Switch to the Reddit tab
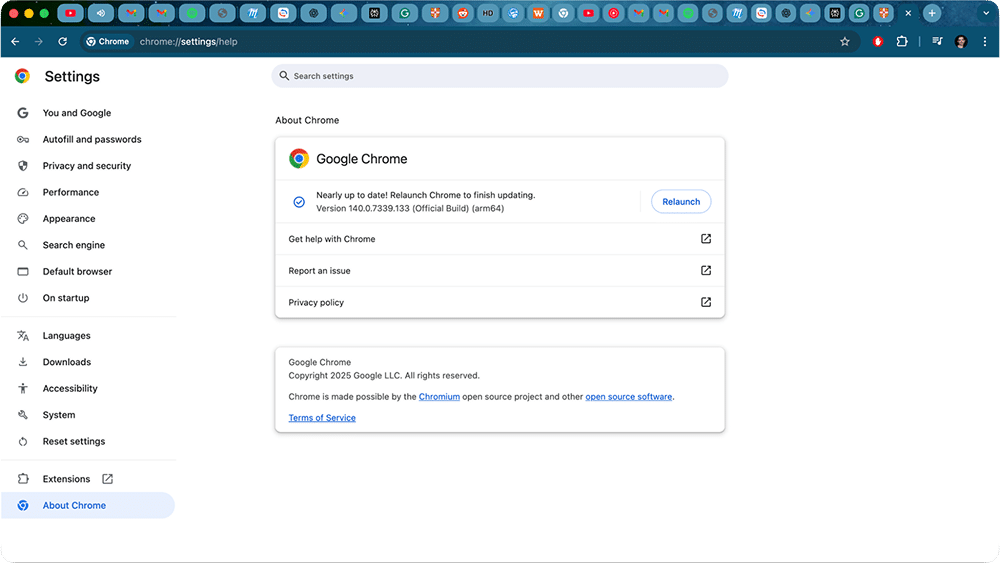The image size is (1000, 563). point(461,14)
